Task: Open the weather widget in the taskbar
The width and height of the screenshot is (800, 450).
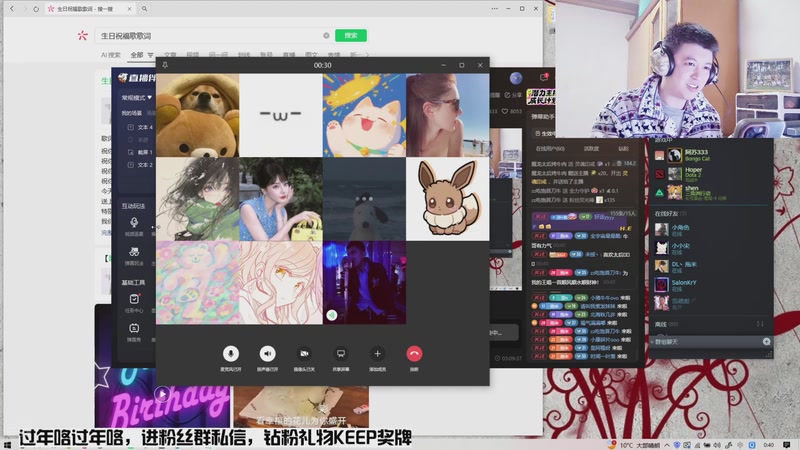Action: pyautogui.click(x=635, y=445)
